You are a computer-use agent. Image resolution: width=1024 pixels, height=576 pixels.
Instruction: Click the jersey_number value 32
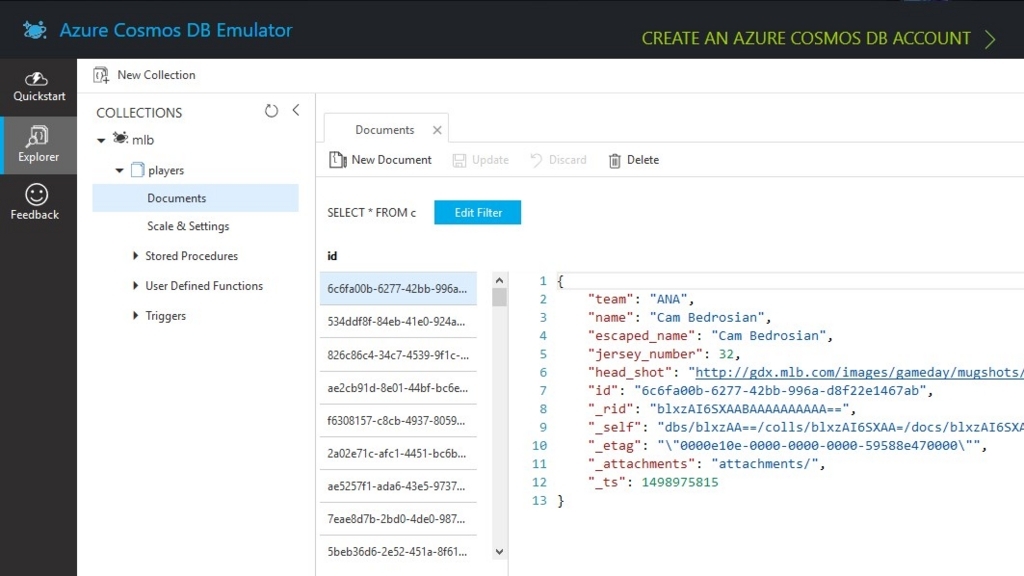tap(726, 354)
